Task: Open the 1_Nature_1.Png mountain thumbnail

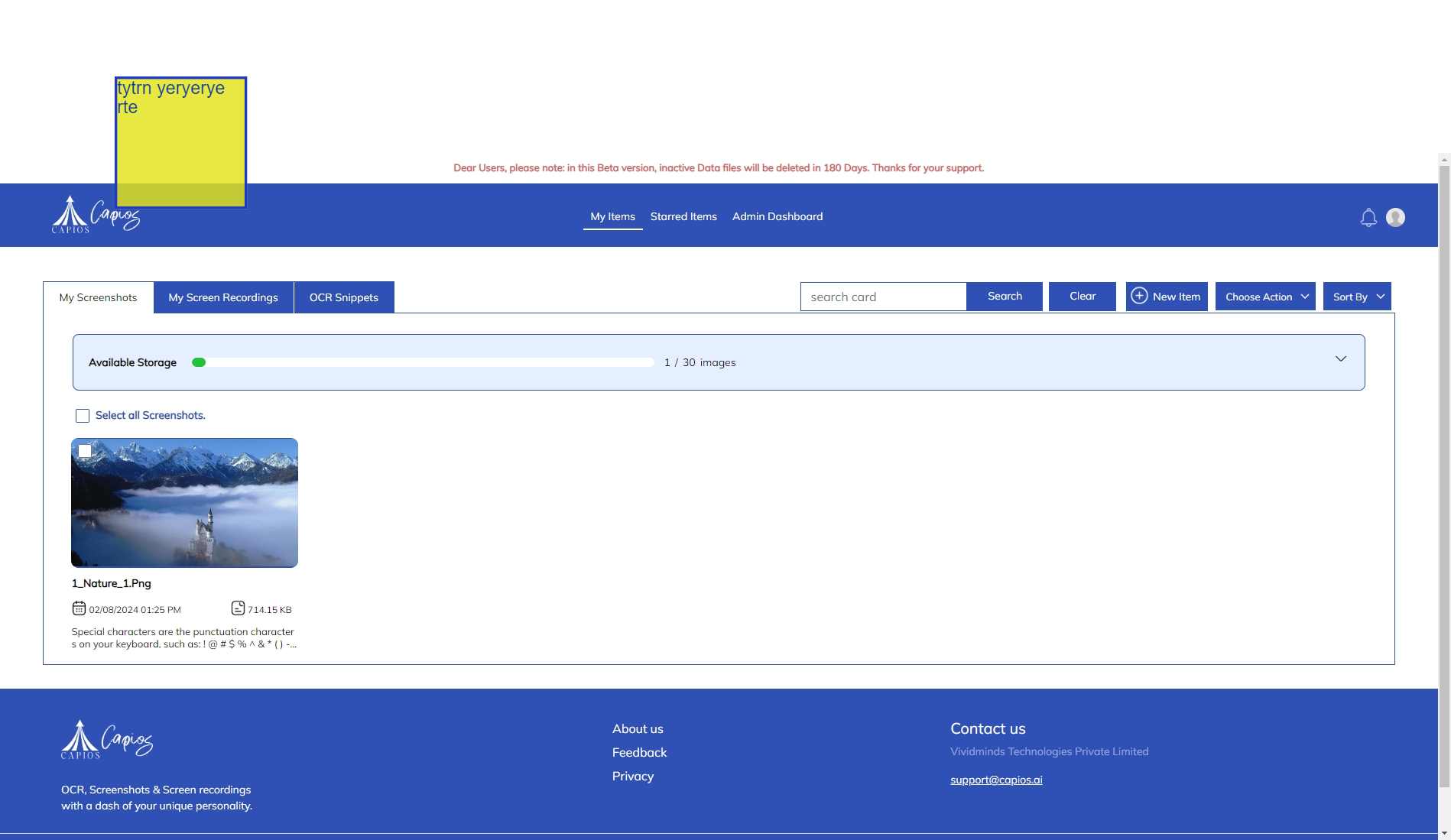Action: 184,503
